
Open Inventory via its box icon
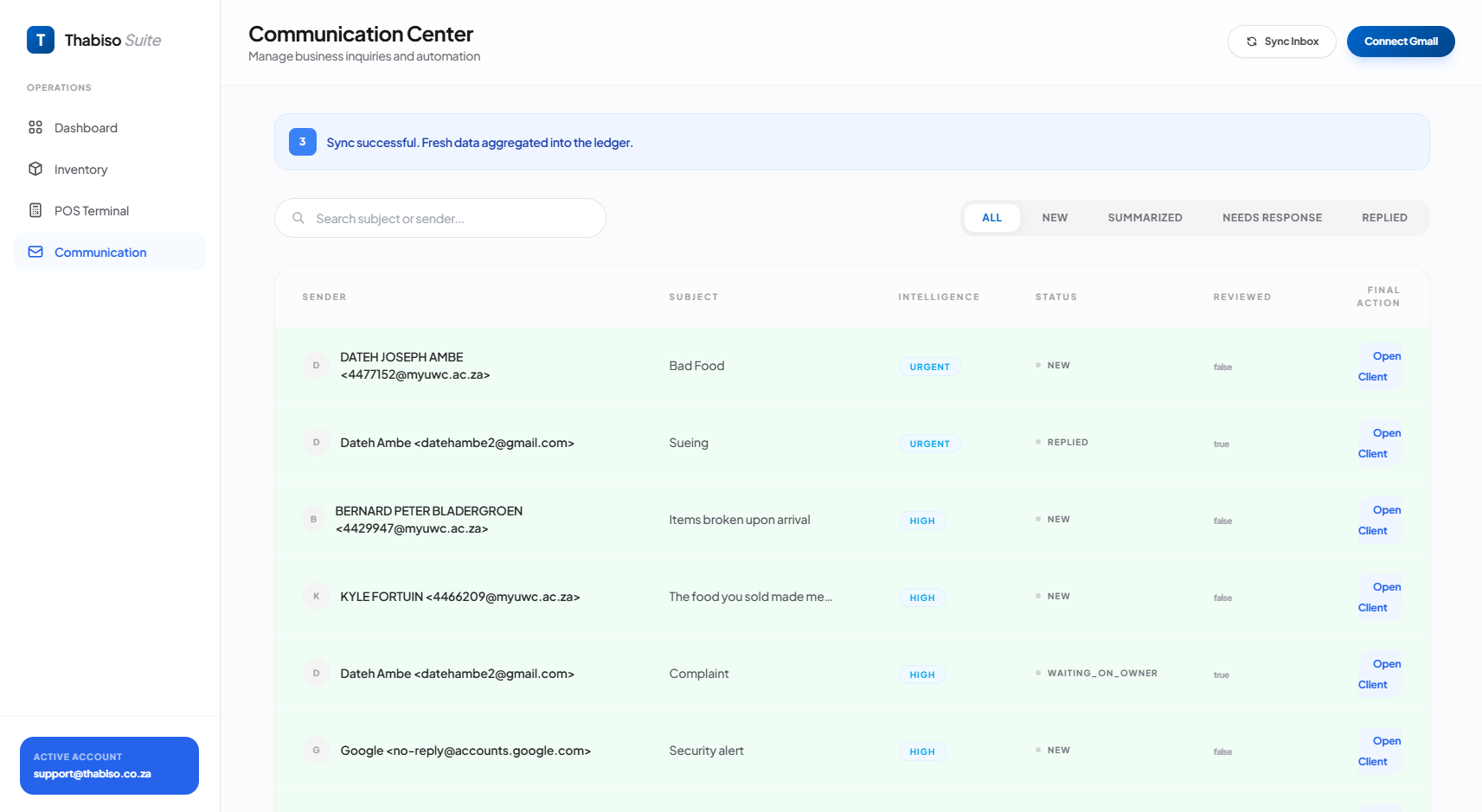(x=35, y=169)
